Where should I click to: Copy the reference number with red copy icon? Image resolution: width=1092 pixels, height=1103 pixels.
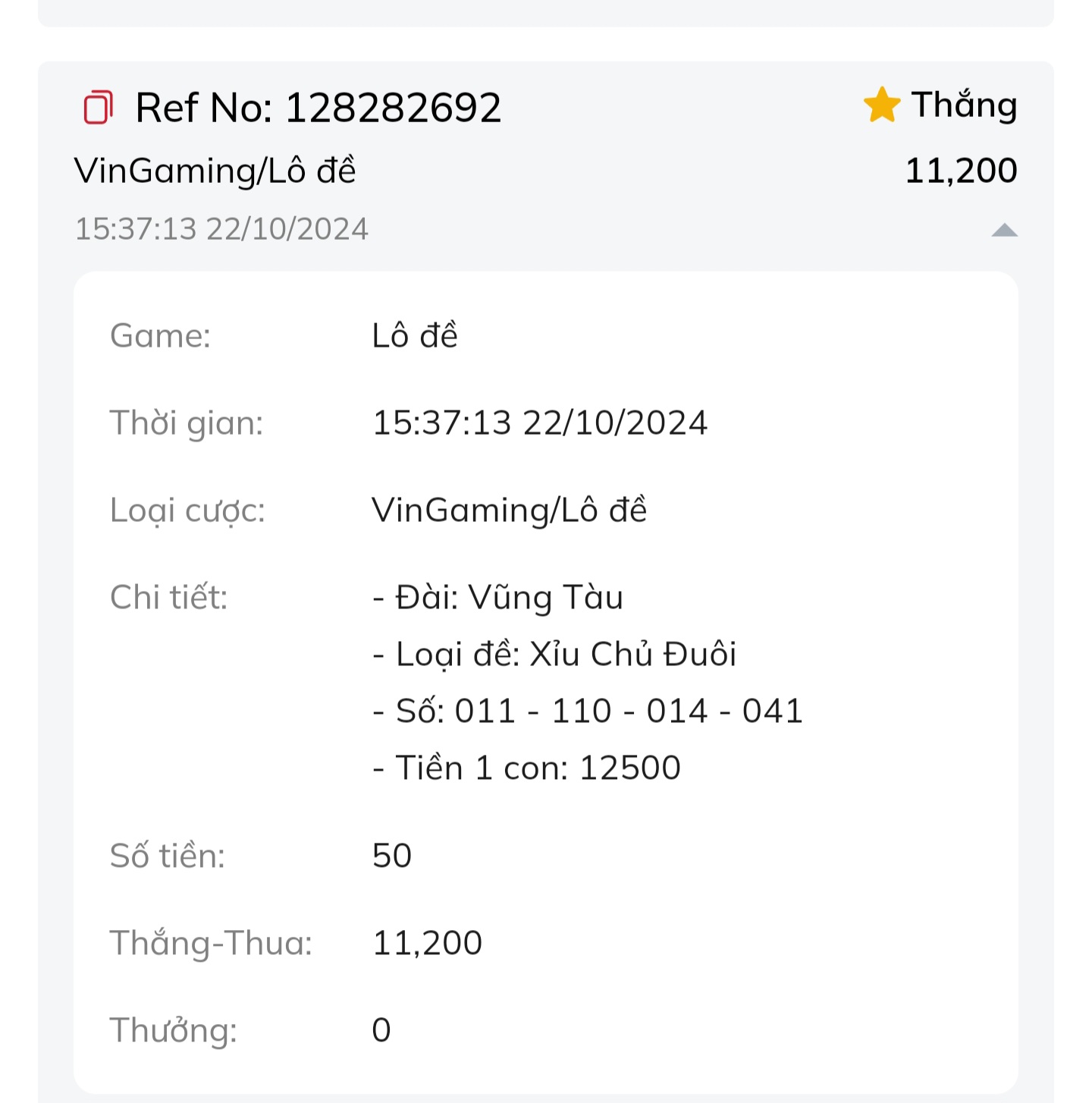coord(98,107)
